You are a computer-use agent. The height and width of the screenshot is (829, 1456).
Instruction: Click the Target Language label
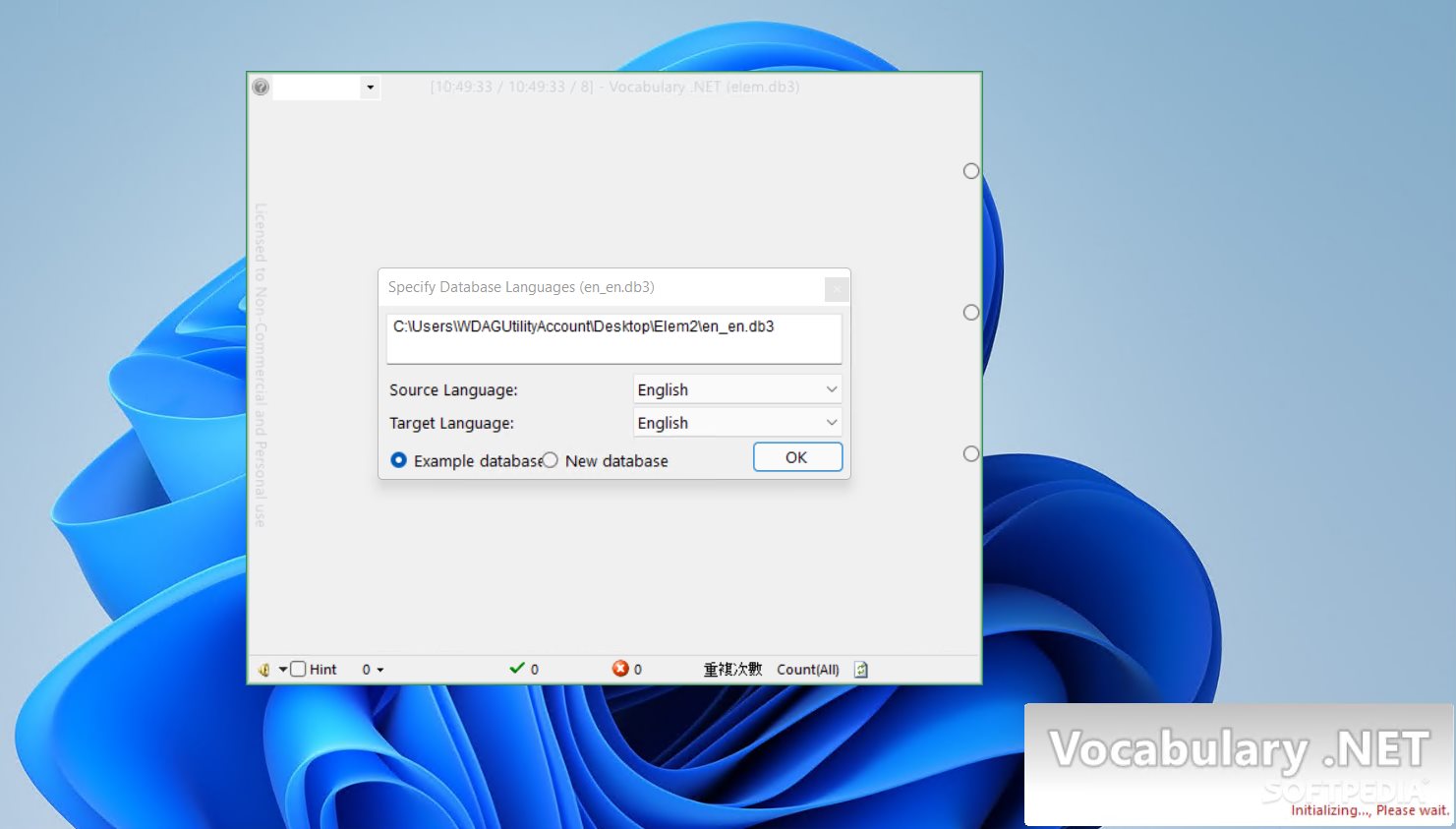click(451, 424)
